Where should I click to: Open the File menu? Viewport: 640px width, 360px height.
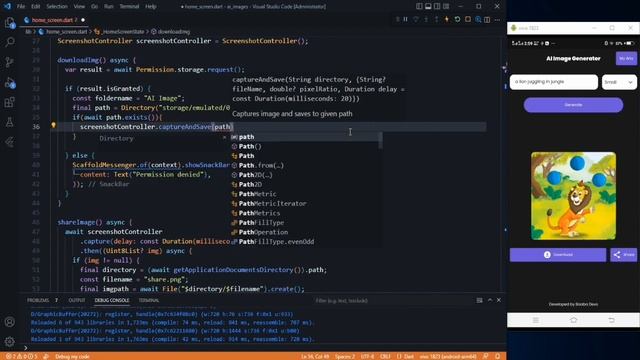pyautogui.click(x=21, y=7)
